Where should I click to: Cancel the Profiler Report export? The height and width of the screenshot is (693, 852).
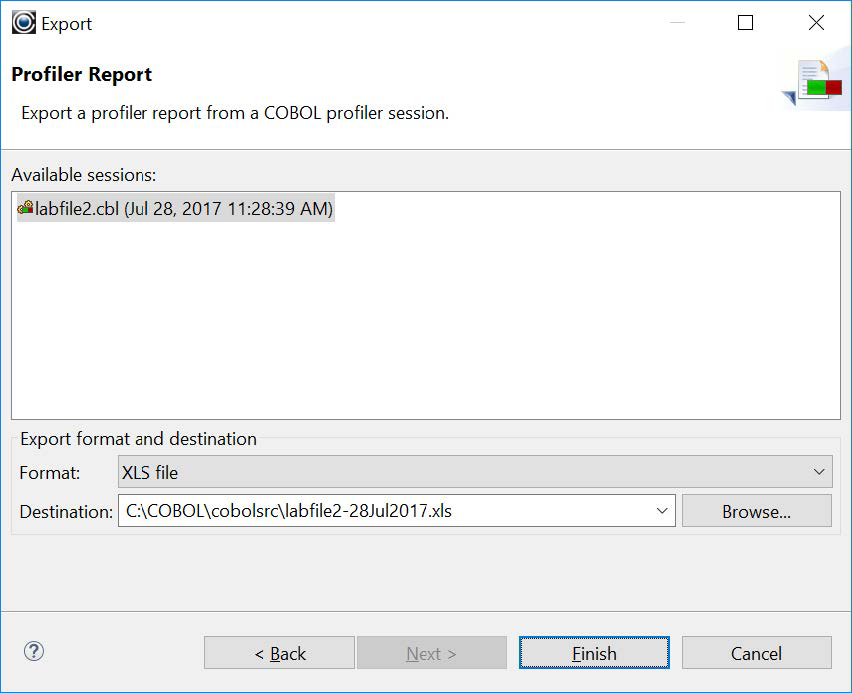coord(757,652)
